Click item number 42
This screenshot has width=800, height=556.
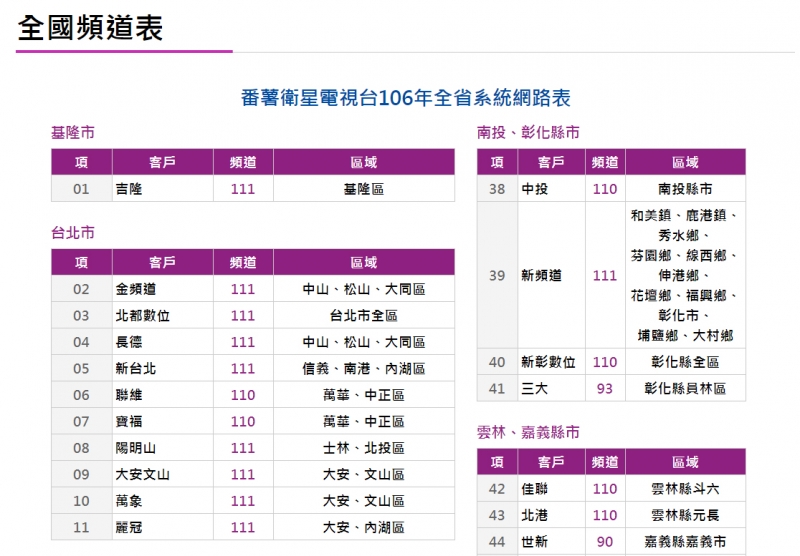click(497, 489)
